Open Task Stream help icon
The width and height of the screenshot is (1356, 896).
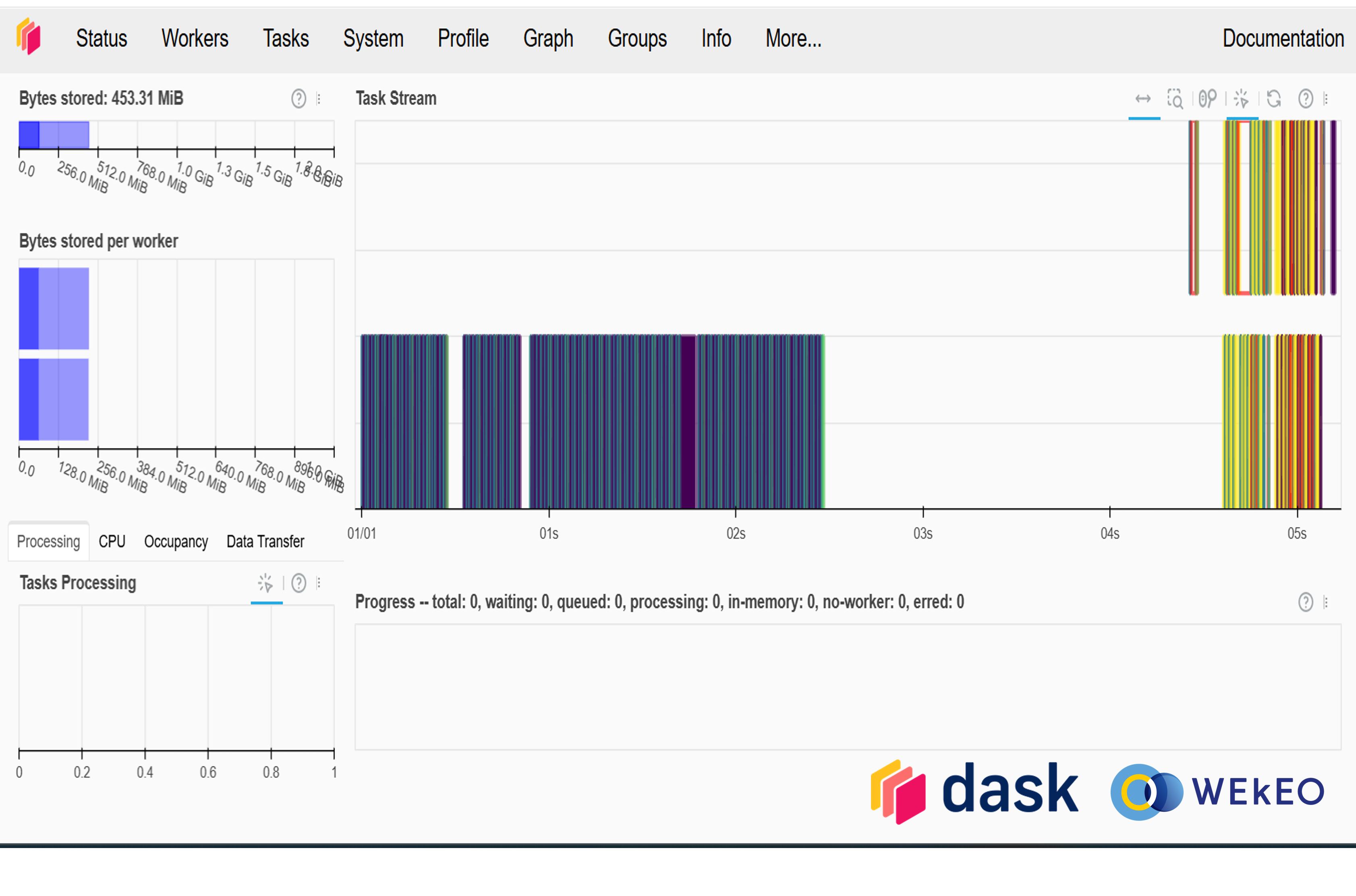(x=1305, y=99)
